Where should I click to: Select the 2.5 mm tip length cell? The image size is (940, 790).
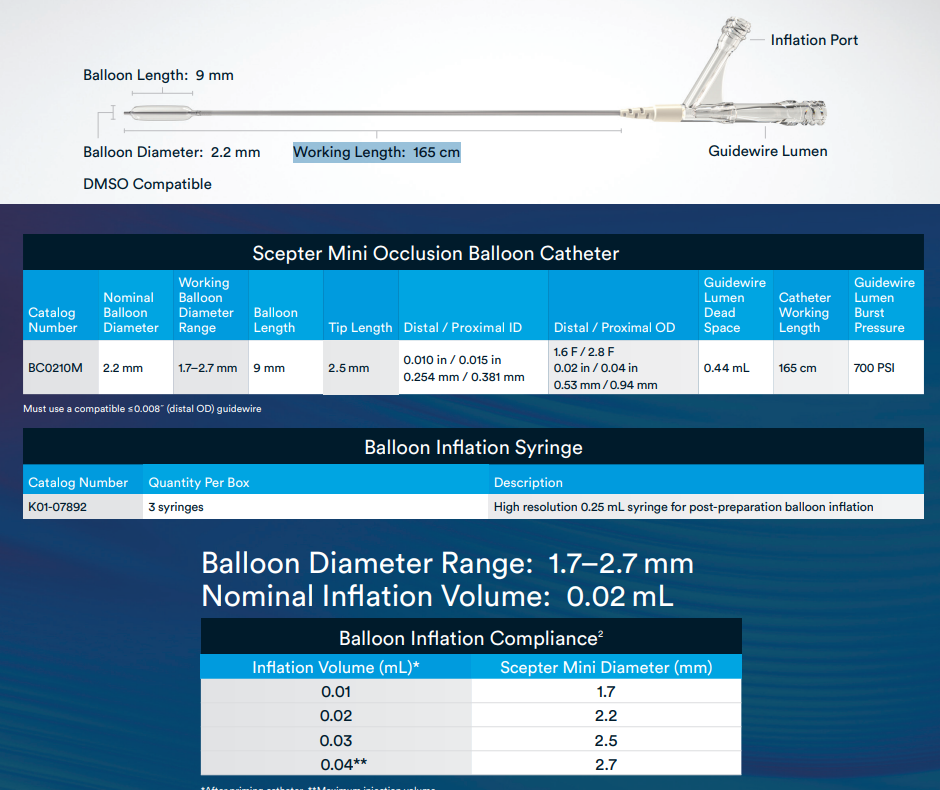348,368
